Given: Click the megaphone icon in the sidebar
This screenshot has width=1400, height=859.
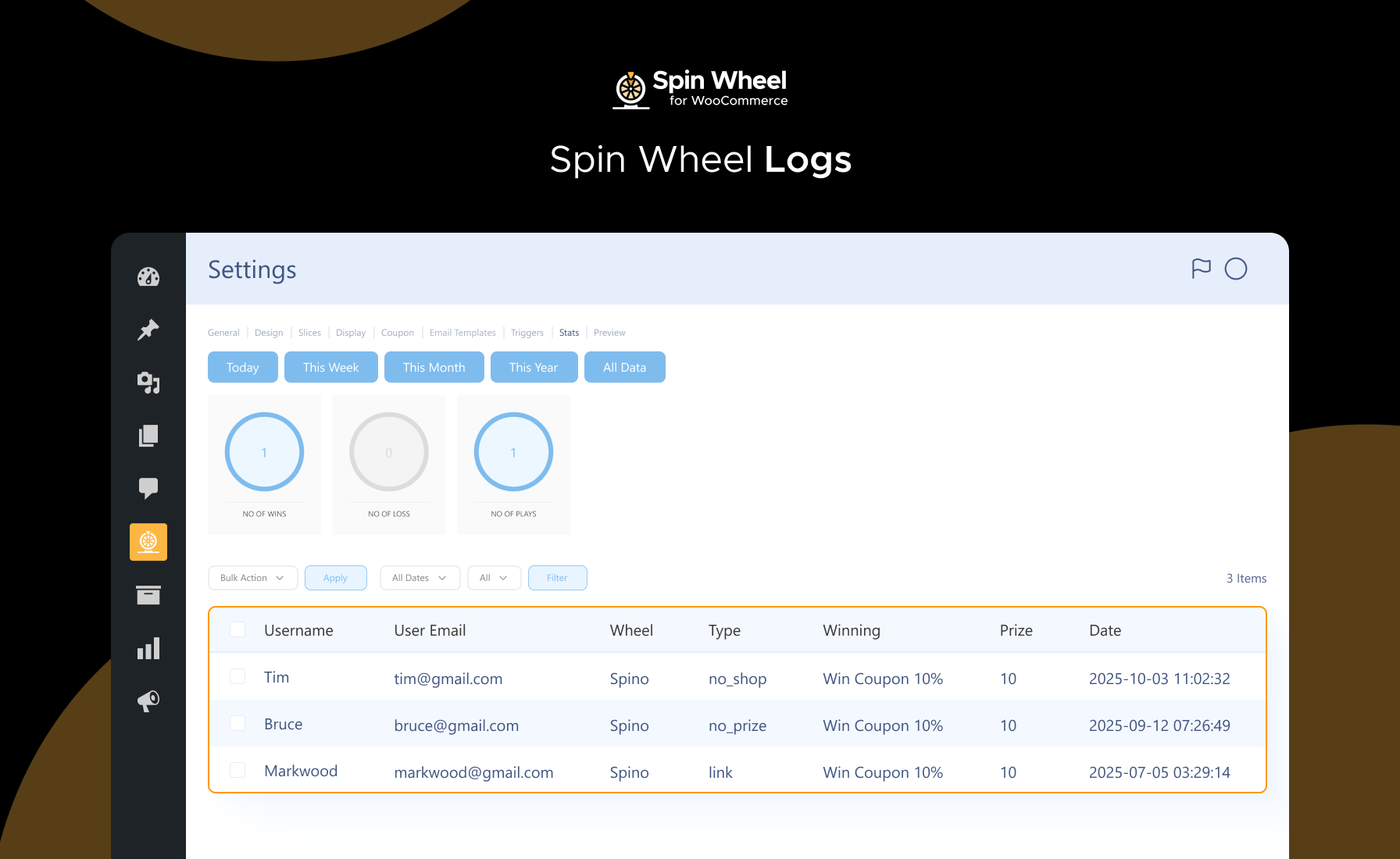Looking at the screenshot, I should coord(148,701).
